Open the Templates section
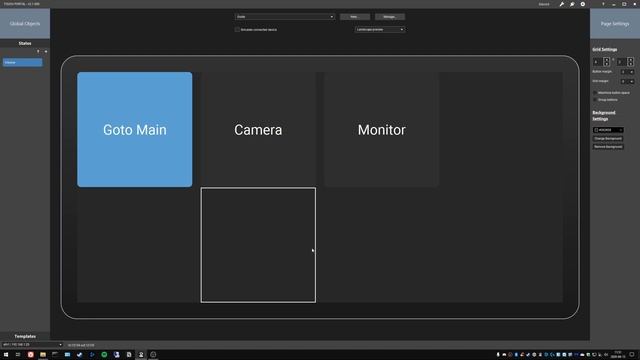The width and height of the screenshot is (640, 360). click(x=25, y=336)
